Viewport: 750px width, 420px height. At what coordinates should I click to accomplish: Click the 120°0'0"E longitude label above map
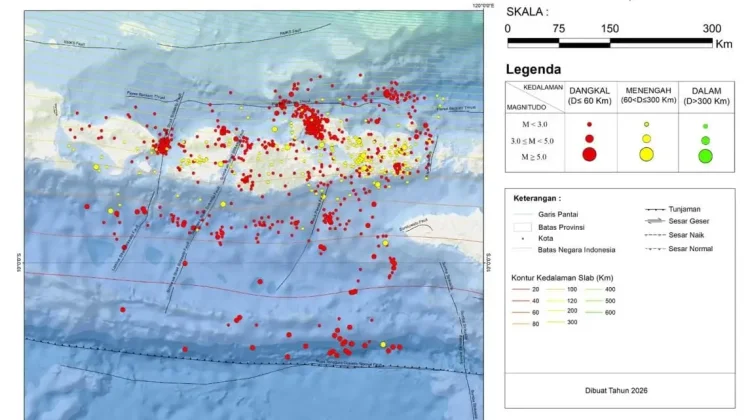tap(483, 6)
